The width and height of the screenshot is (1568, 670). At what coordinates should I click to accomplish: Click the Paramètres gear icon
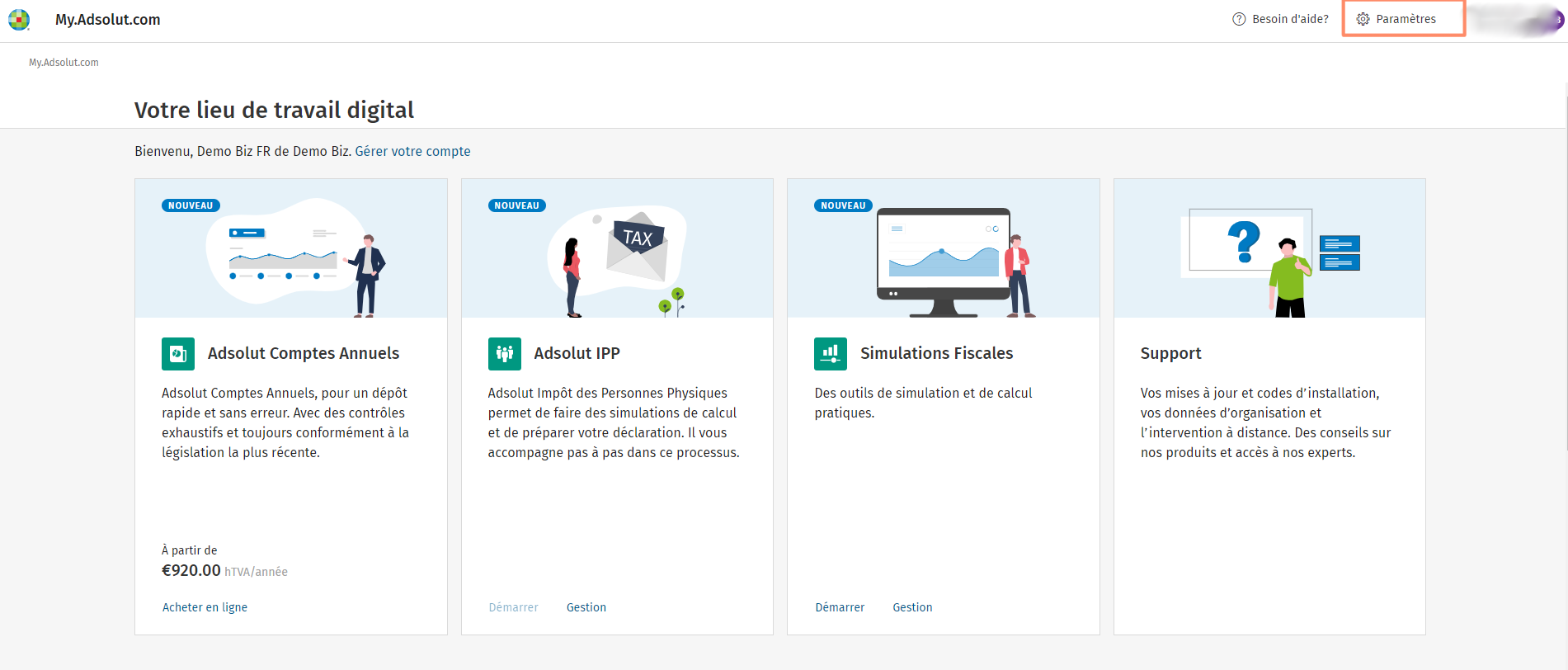1363,19
